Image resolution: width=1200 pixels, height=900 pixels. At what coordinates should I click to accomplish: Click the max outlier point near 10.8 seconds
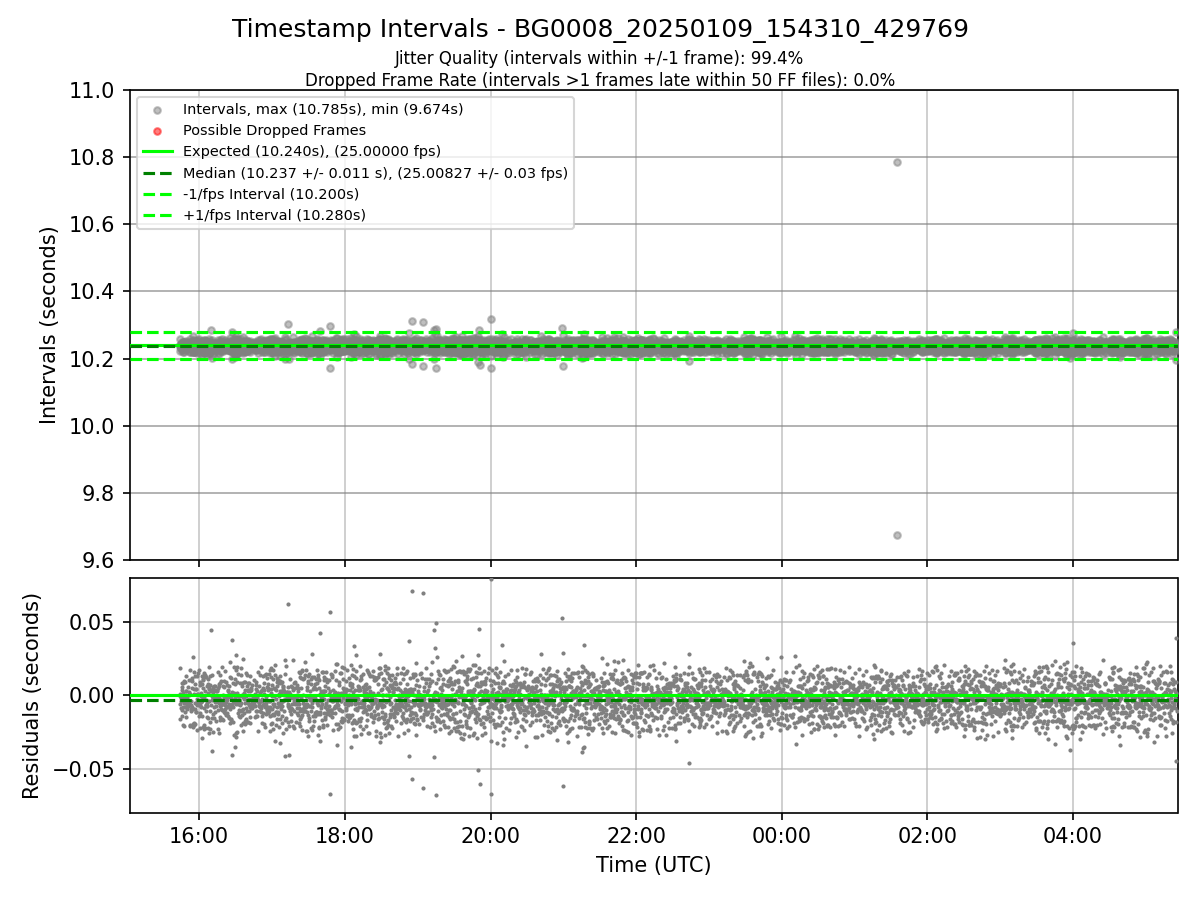tap(897, 162)
